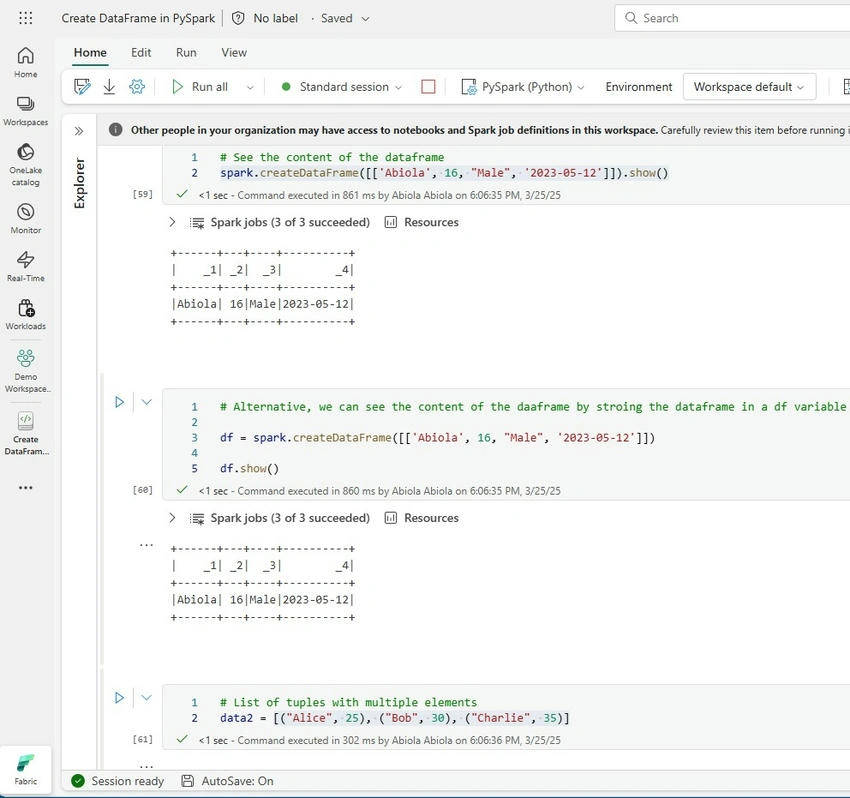The image size is (850, 798).
Task: Click the No label sensitivity button
Action: [x=275, y=18]
